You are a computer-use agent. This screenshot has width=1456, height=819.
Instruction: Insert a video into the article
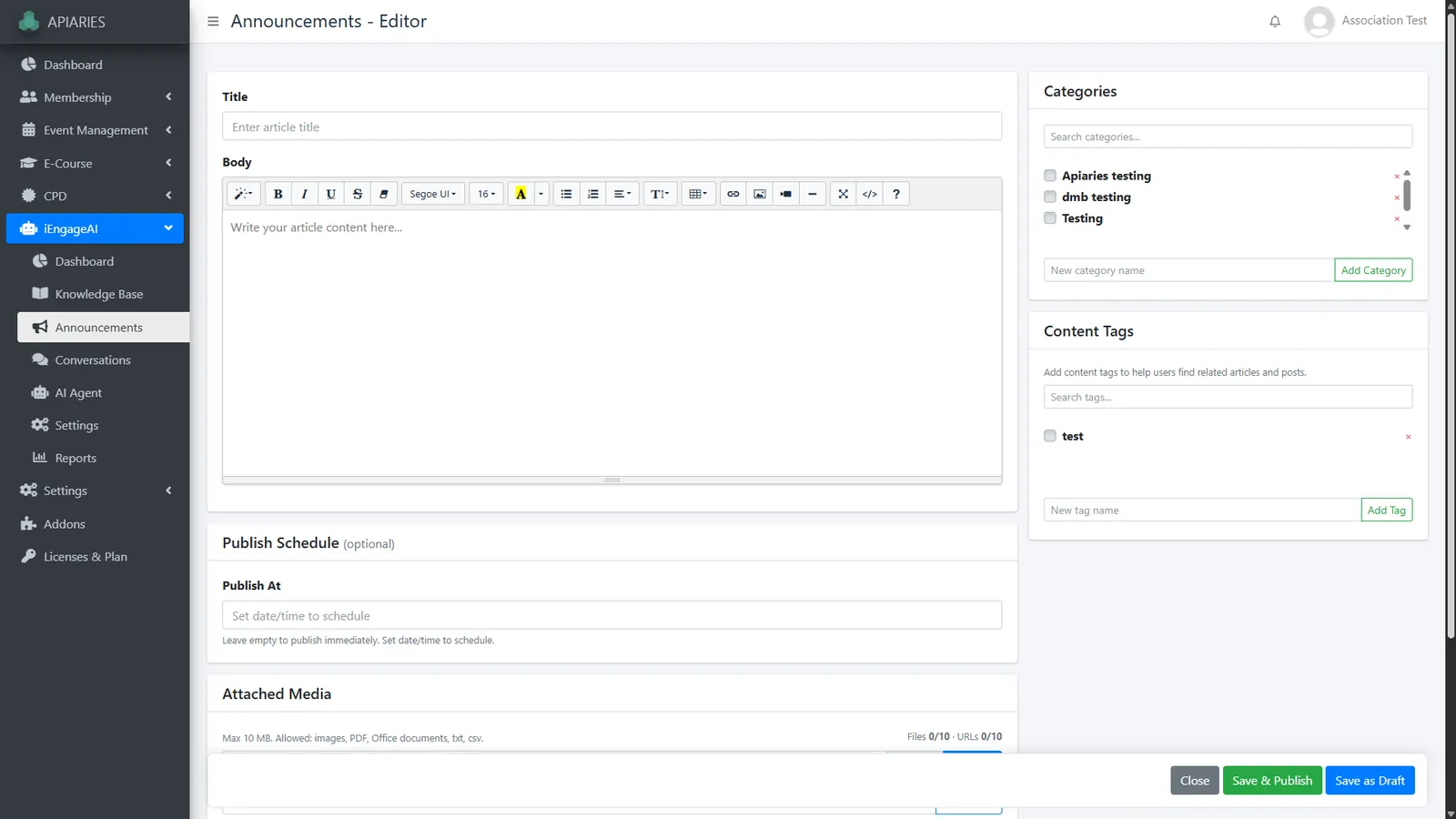pos(785,194)
